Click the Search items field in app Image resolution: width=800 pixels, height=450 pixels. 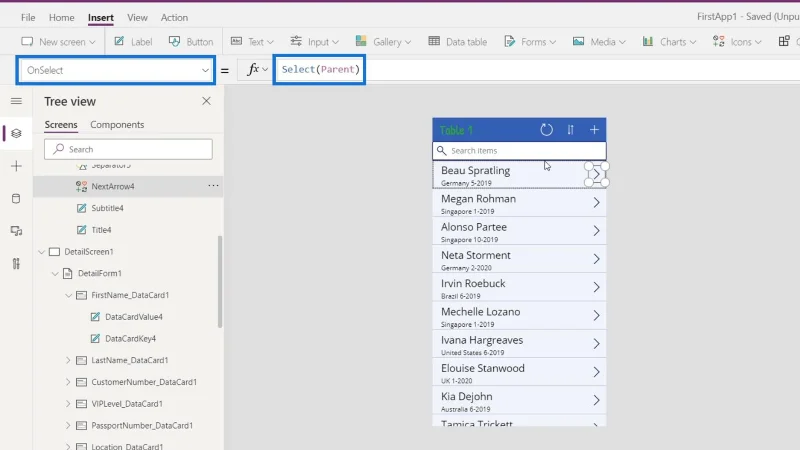[x=519, y=151]
